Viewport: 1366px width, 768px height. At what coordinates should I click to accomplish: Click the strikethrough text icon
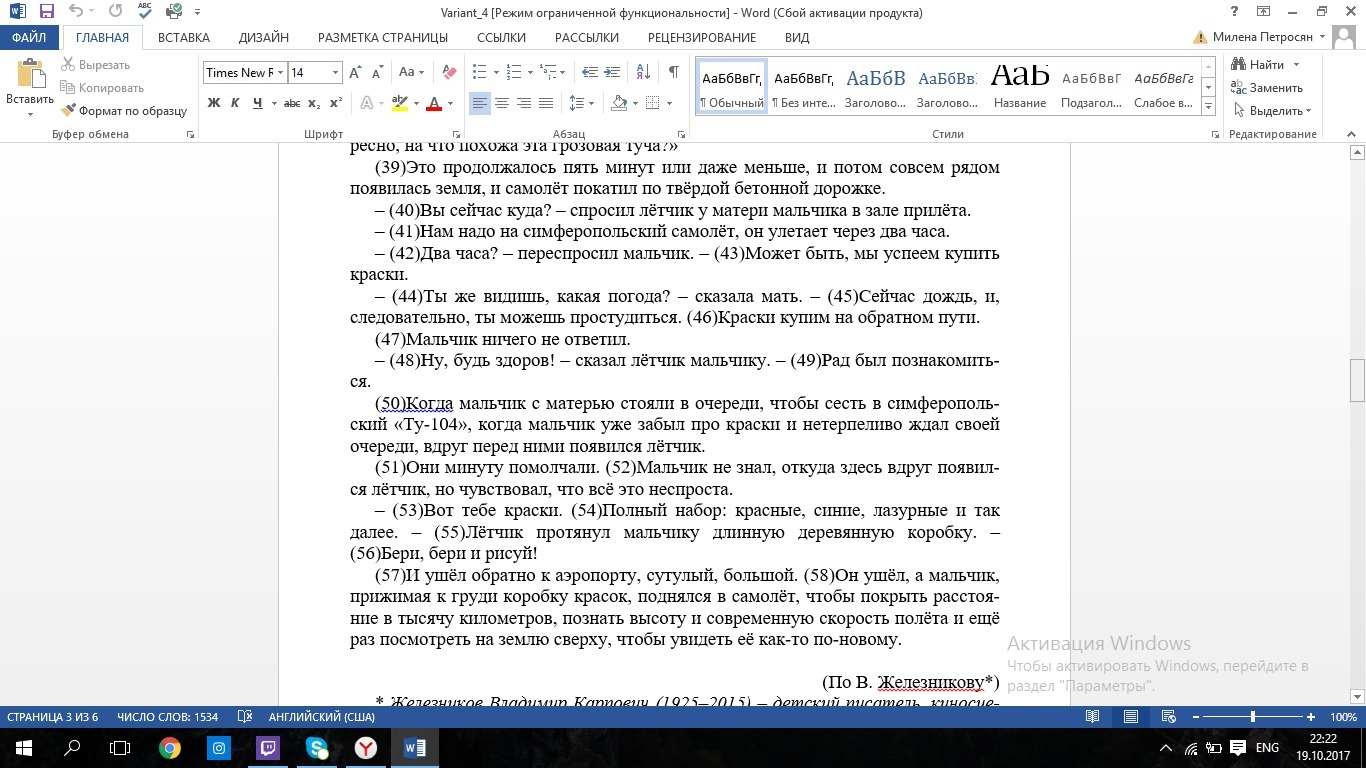click(292, 103)
